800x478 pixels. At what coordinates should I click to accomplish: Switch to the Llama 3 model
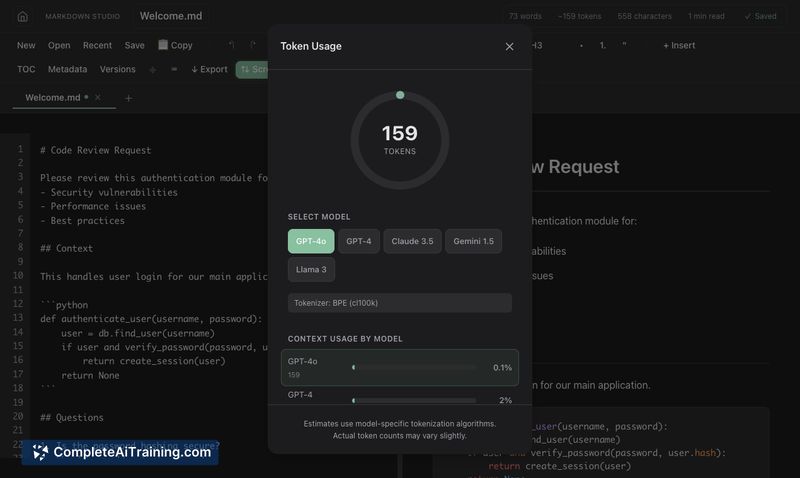(x=311, y=269)
